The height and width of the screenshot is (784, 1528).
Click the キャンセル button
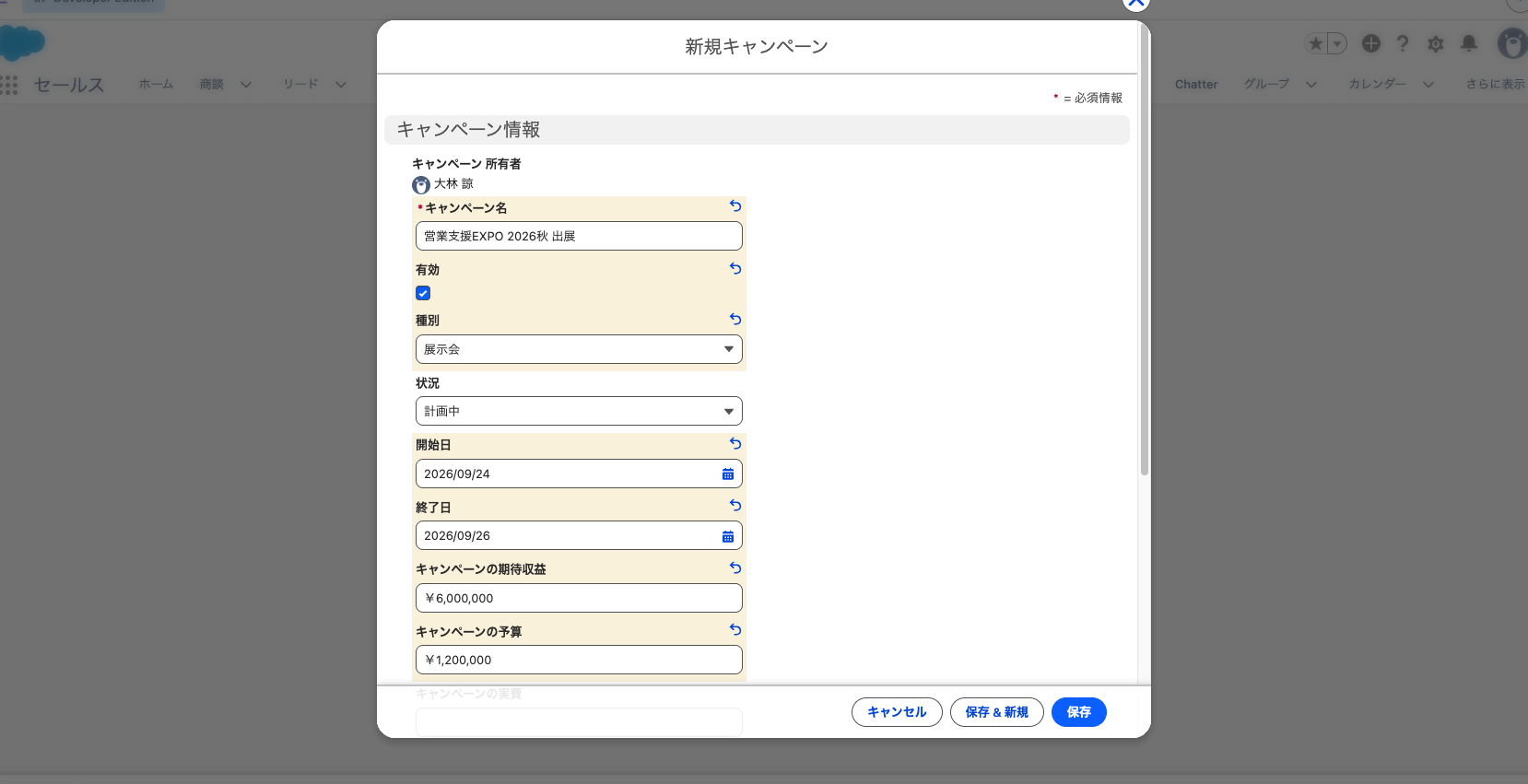point(897,712)
